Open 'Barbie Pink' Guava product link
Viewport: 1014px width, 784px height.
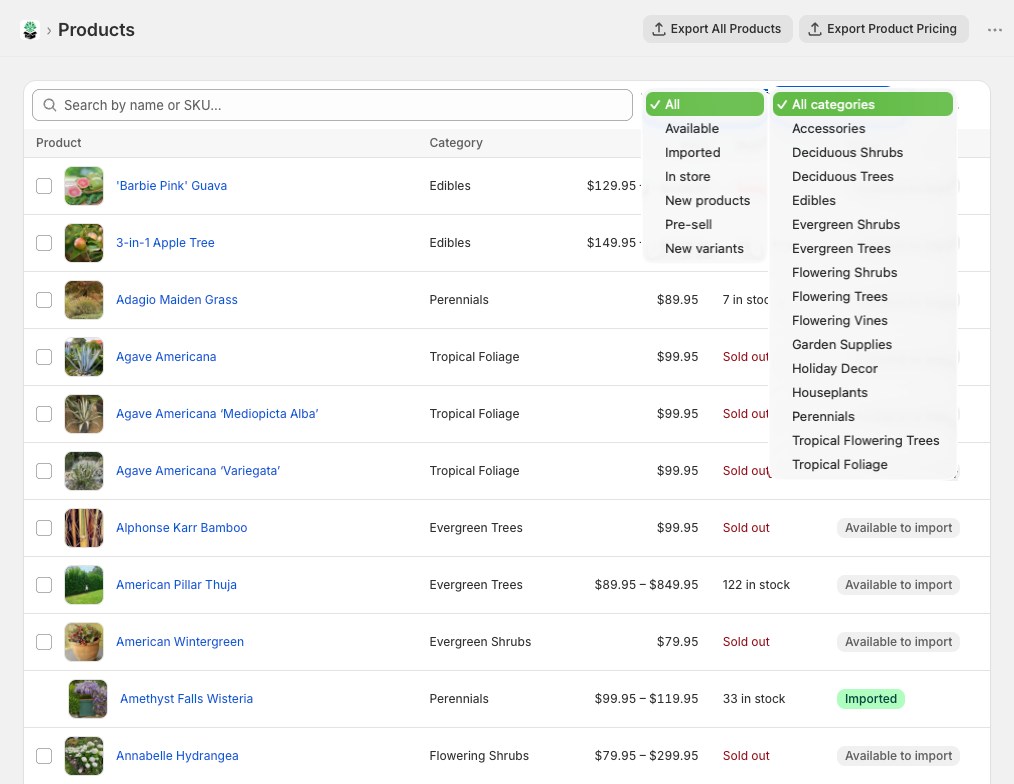[171, 186]
